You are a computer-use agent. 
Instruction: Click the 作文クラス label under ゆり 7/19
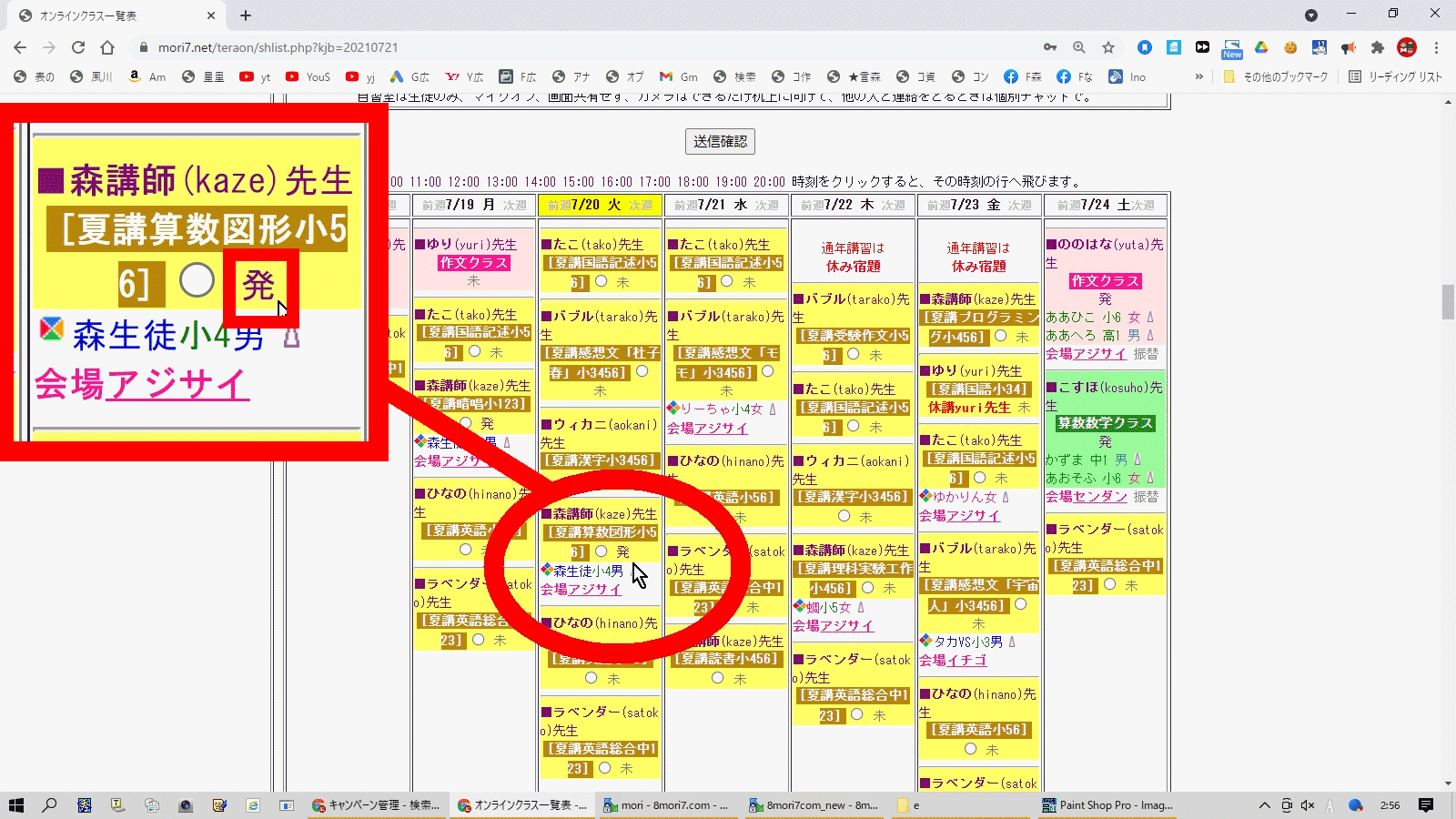(473, 263)
